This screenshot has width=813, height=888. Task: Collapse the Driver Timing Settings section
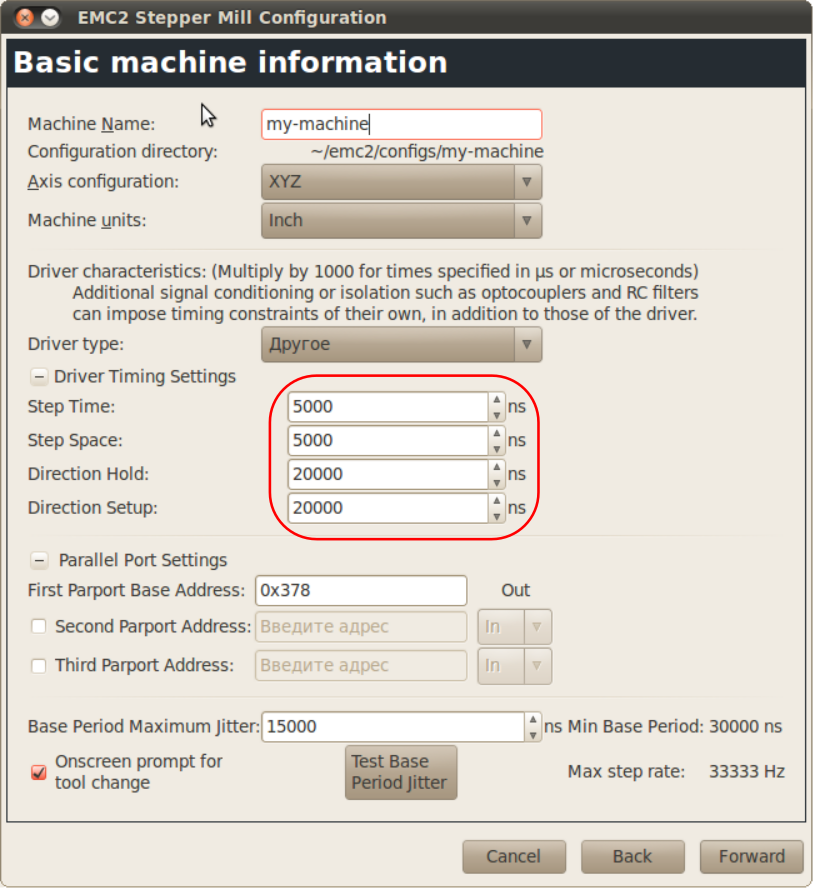[39, 377]
